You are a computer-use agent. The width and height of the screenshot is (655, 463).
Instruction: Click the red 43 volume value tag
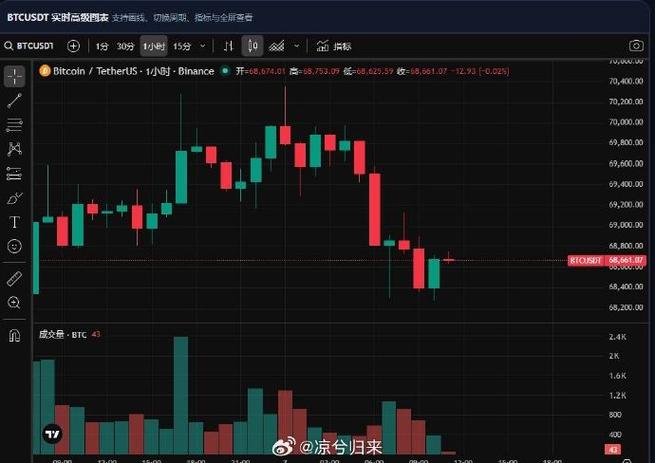click(613, 450)
